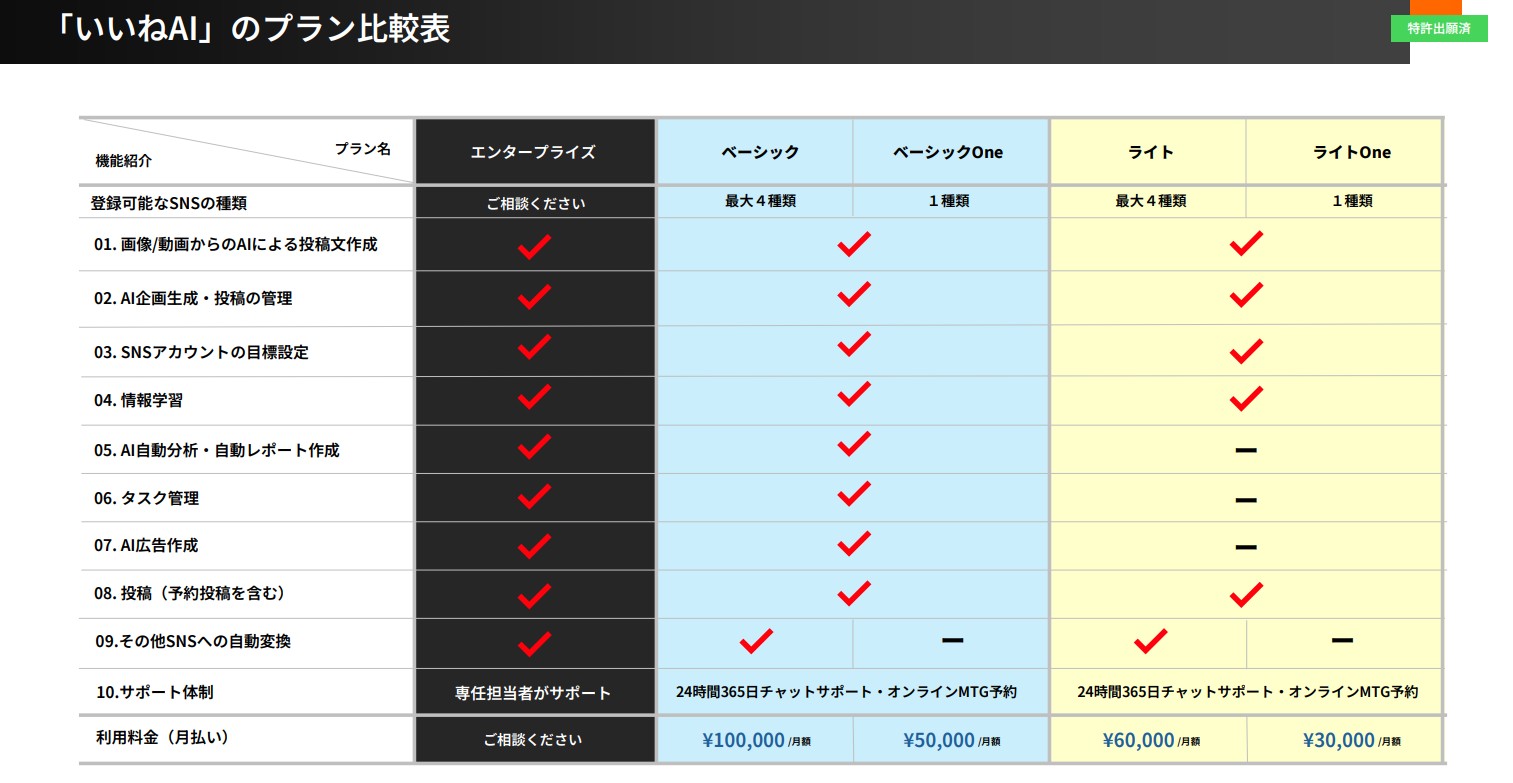
Task: Select the ベーシックOne plan header
Action: pos(947,152)
